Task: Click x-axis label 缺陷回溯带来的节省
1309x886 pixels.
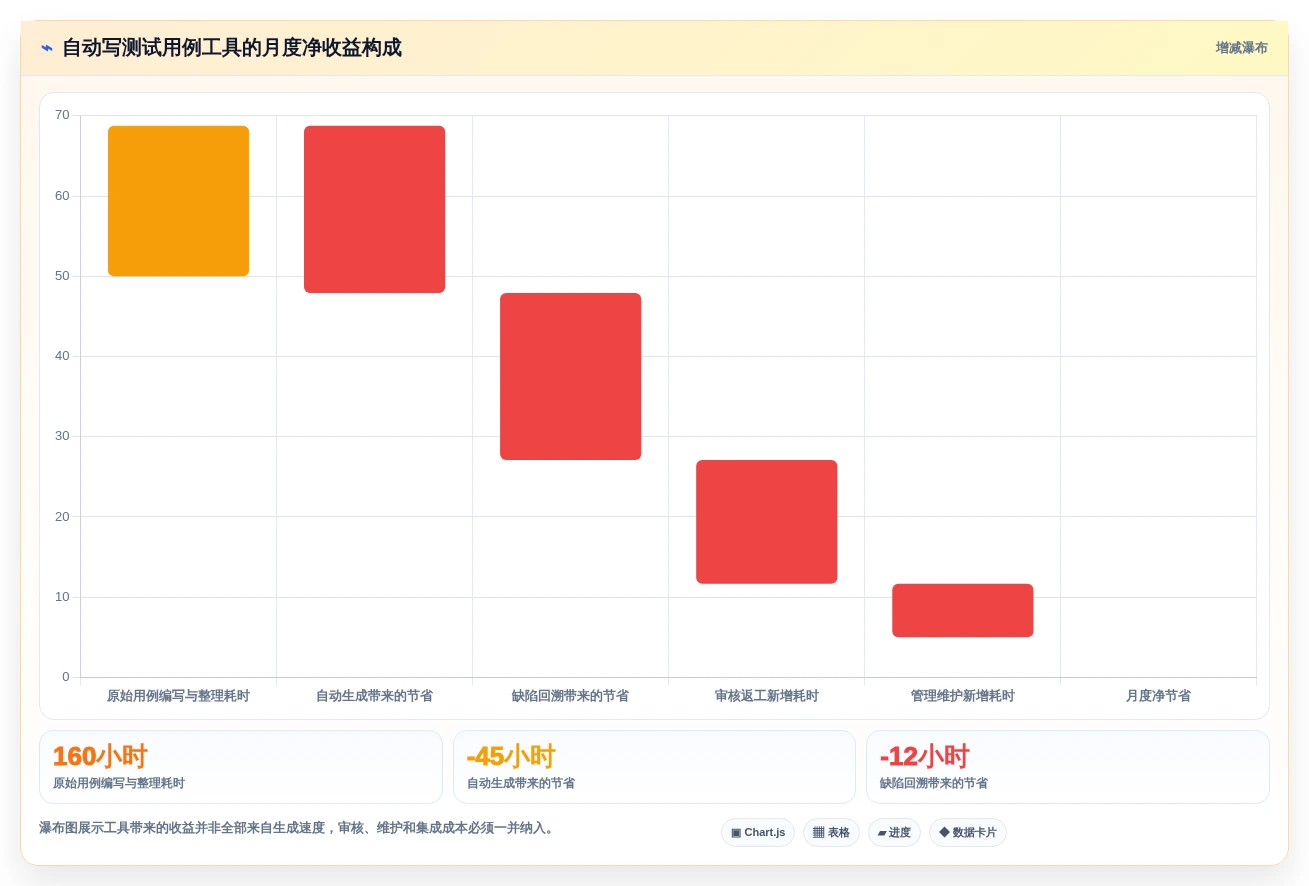Action: [x=570, y=696]
